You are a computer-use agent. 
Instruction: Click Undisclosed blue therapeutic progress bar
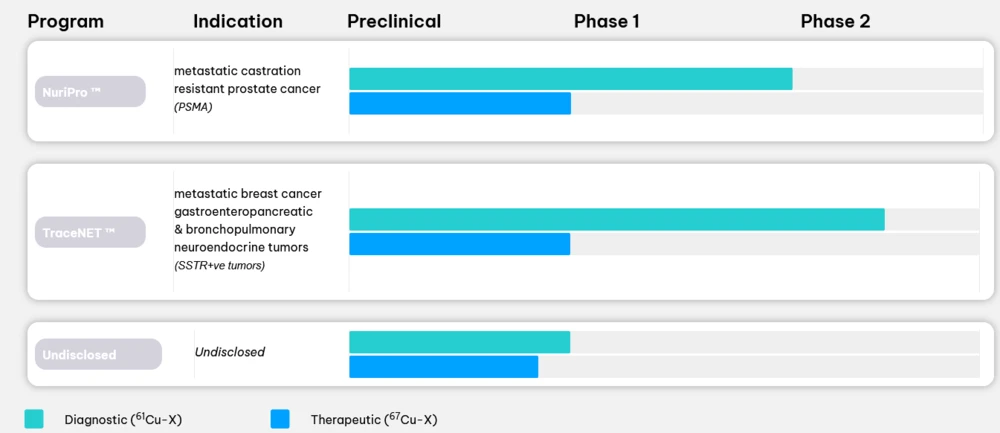(x=443, y=367)
